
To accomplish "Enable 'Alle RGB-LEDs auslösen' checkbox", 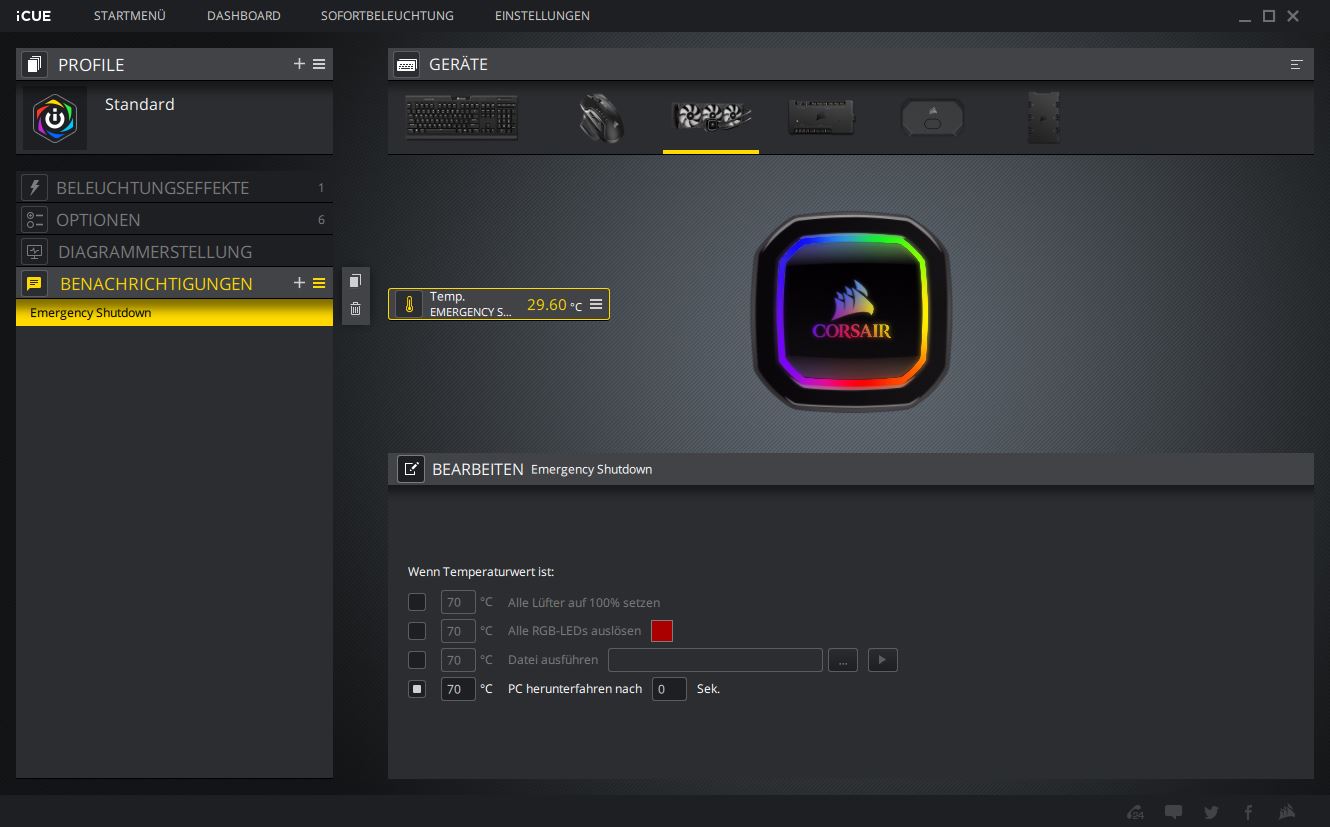I will [x=417, y=631].
